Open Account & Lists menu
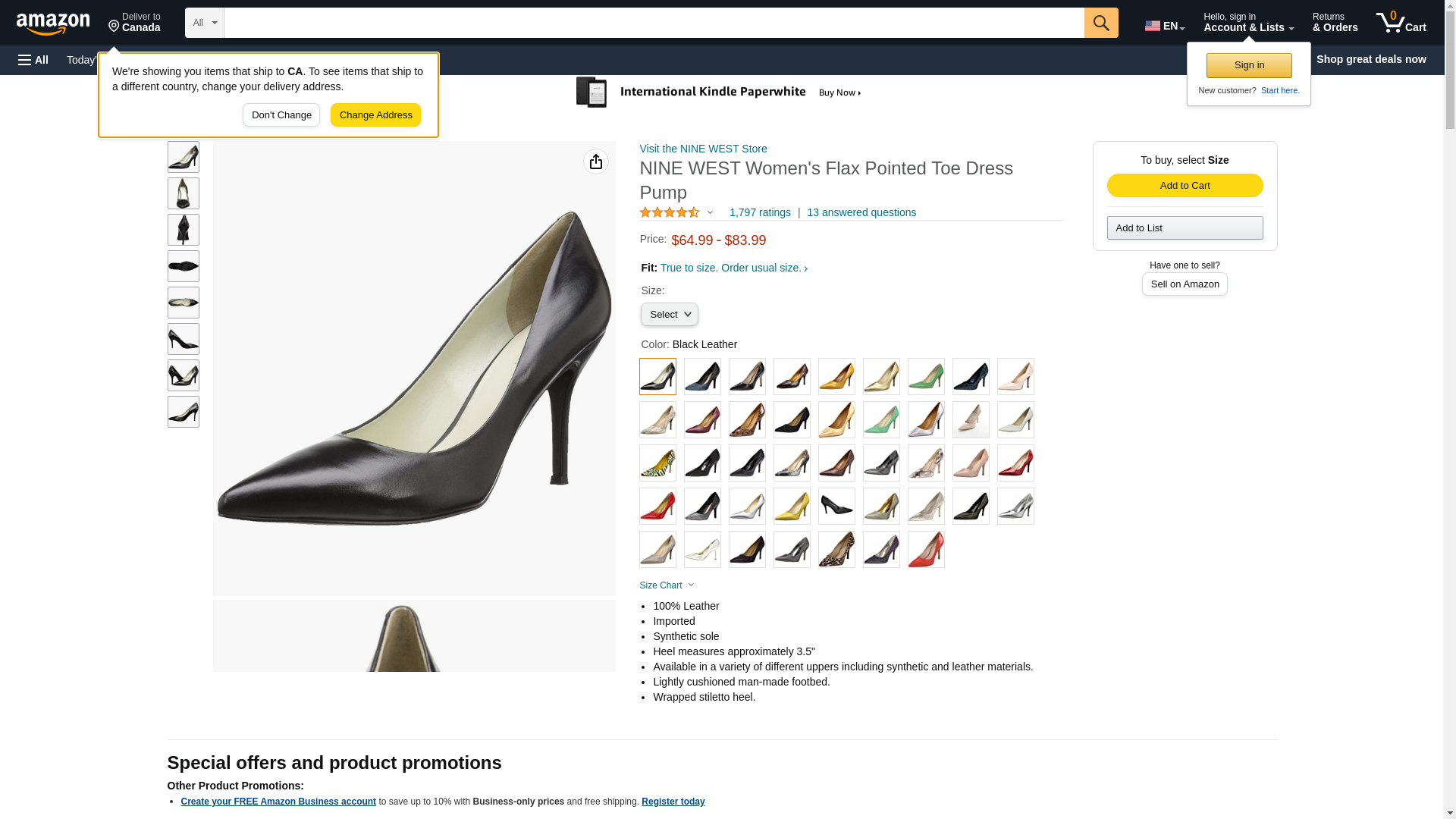1456x819 pixels. [x=1248, y=23]
